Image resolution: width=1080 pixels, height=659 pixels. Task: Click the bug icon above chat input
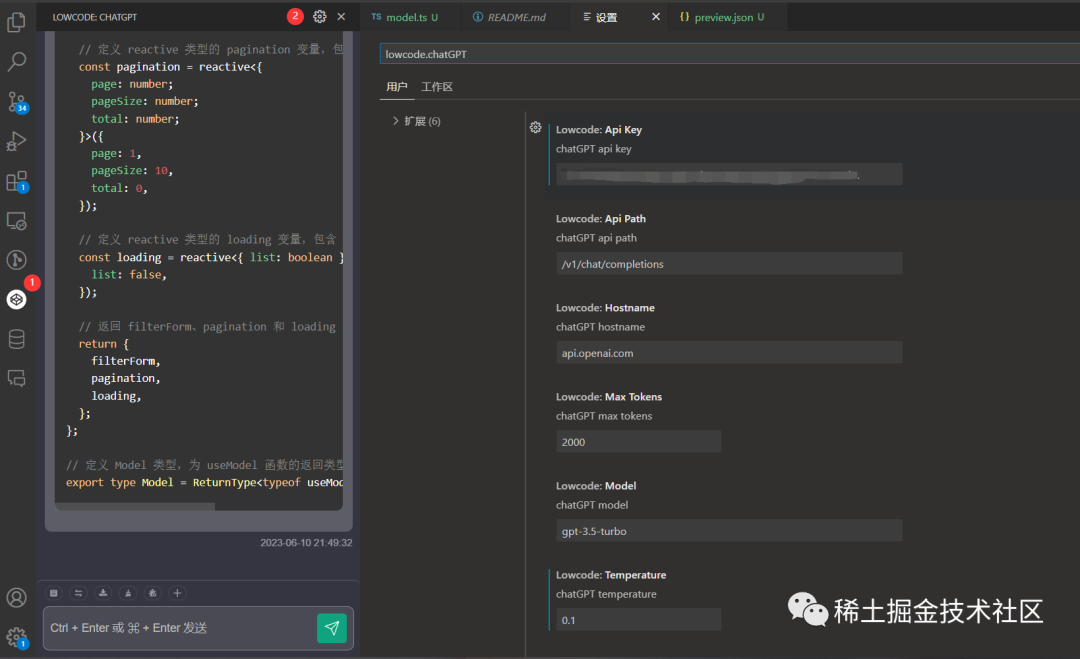(153, 593)
